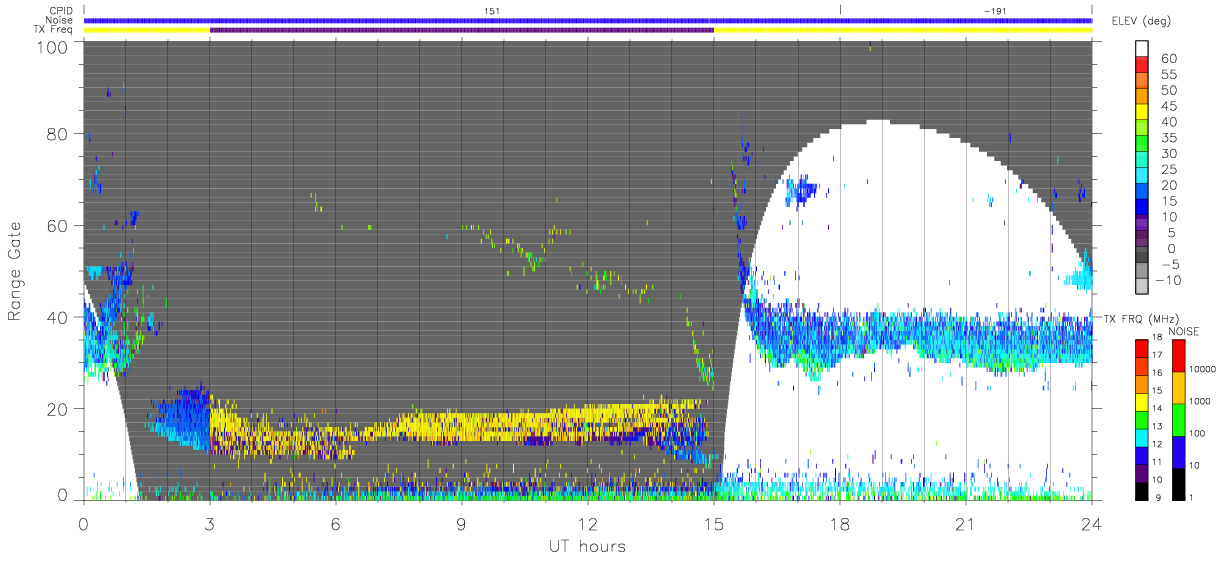The height and width of the screenshot is (567, 1228).
Task: Click the TX Freq row label
Action: coord(53,30)
